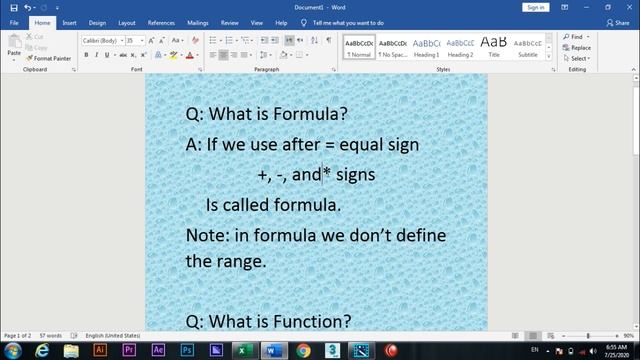Click the Save icon in quick access toolbar
The height and width of the screenshot is (360, 640).
point(14,8)
